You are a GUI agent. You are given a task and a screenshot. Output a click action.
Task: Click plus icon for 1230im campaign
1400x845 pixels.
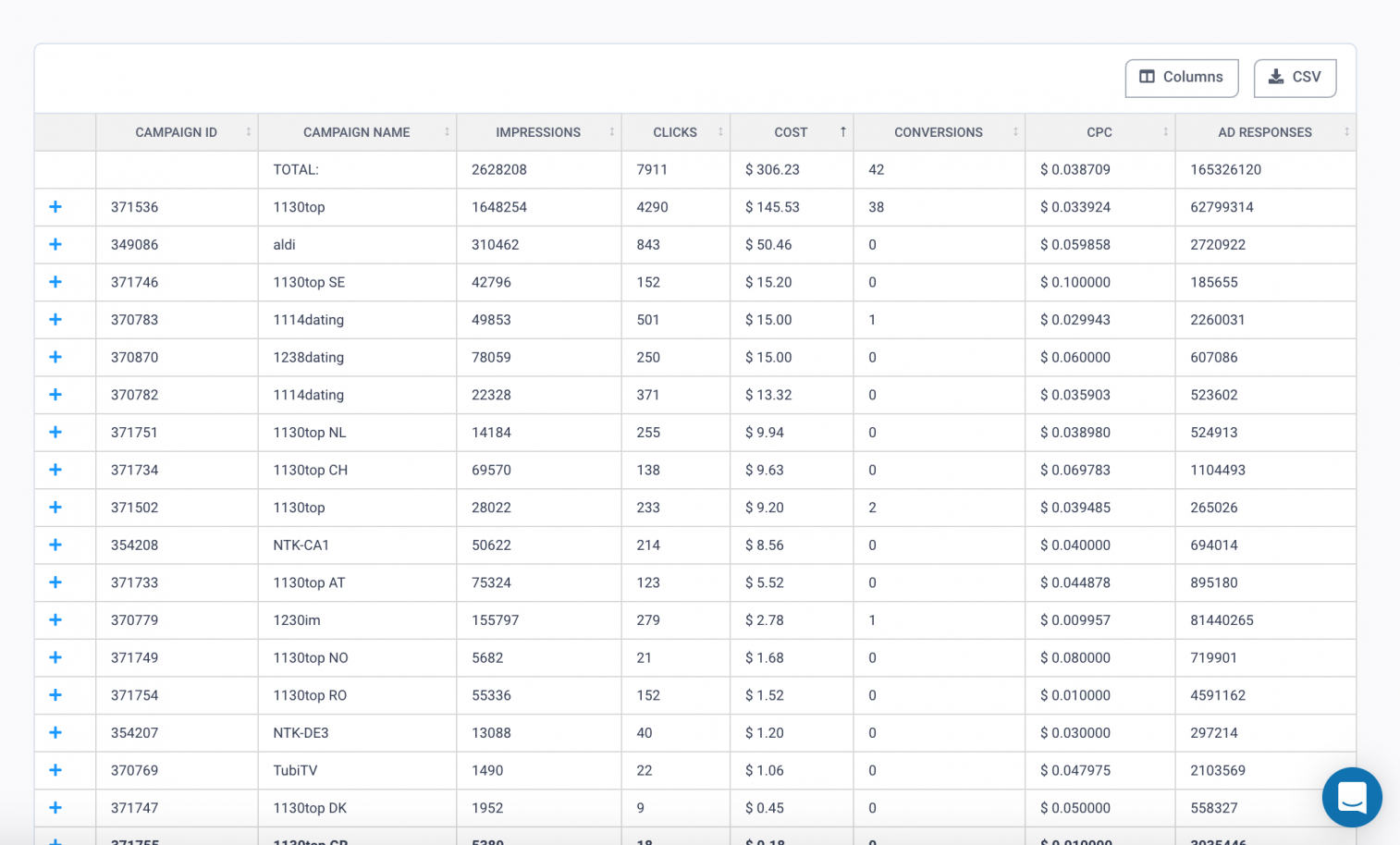click(x=55, y=619)
